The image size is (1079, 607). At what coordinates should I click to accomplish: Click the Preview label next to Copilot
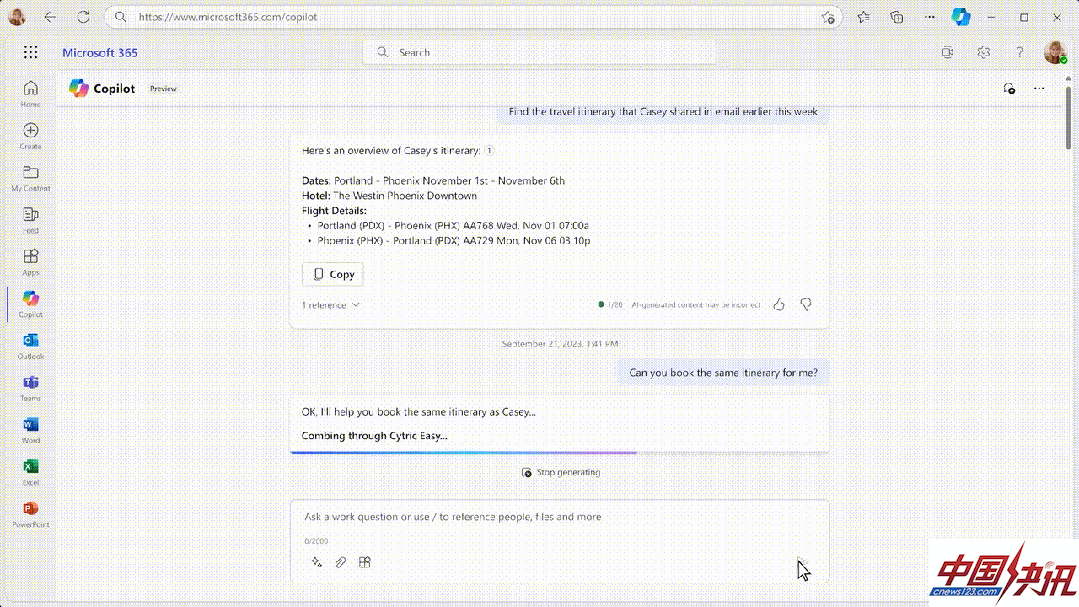[163, 89]
